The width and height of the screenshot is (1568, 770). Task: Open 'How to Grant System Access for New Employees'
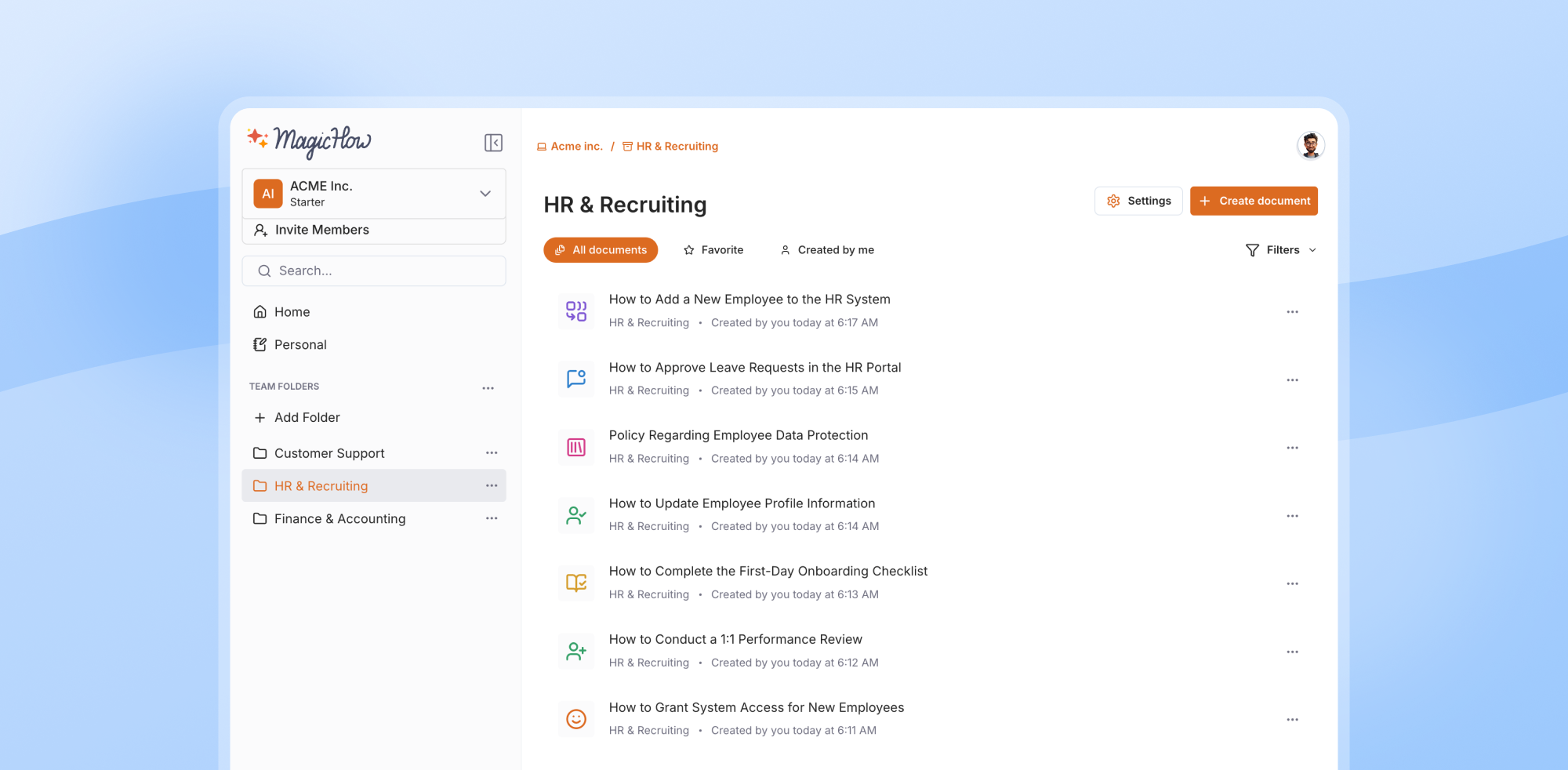757,708
